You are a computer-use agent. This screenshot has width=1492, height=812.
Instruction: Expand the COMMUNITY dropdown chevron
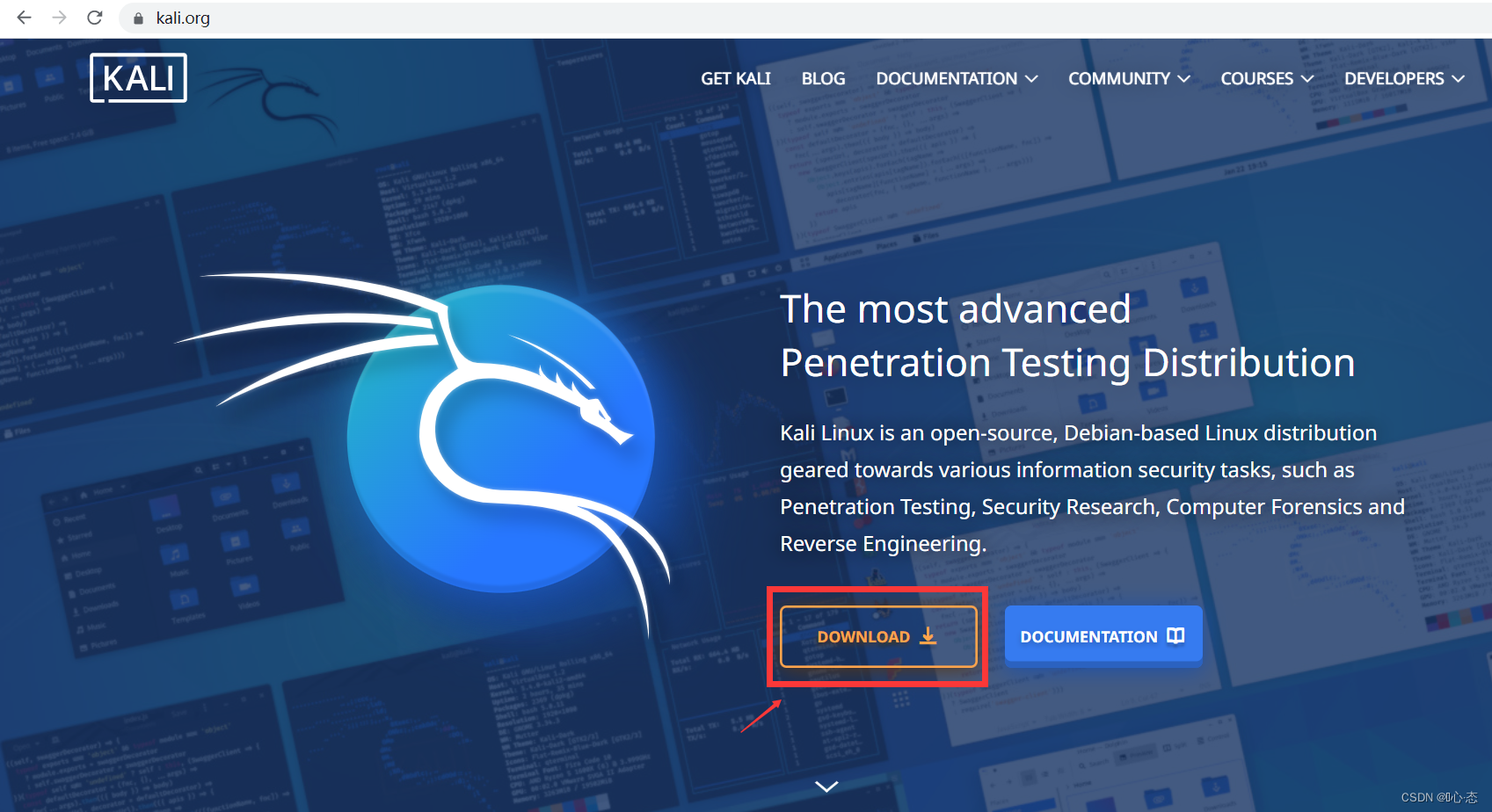pos(1184,79)
